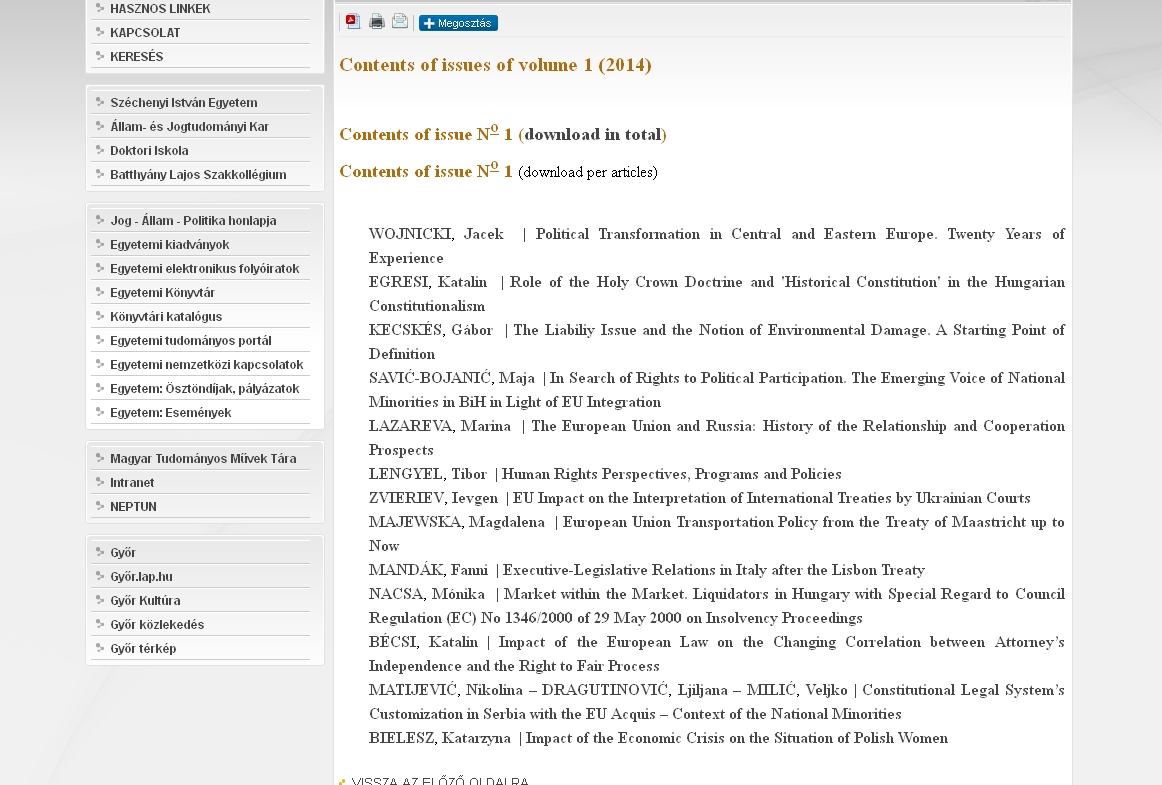Viewport: 1162px width, 785px height.
Task: Open Egyetemi elektronikus folyóiratok
Action: click(x=205, y=268)
